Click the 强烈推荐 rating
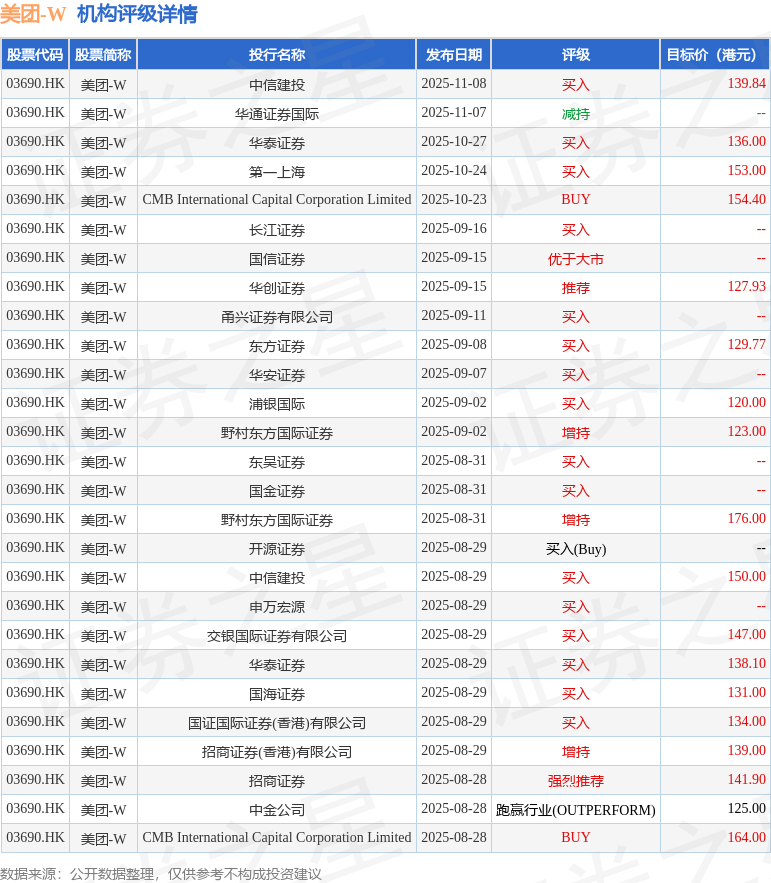 pos(576,781)
